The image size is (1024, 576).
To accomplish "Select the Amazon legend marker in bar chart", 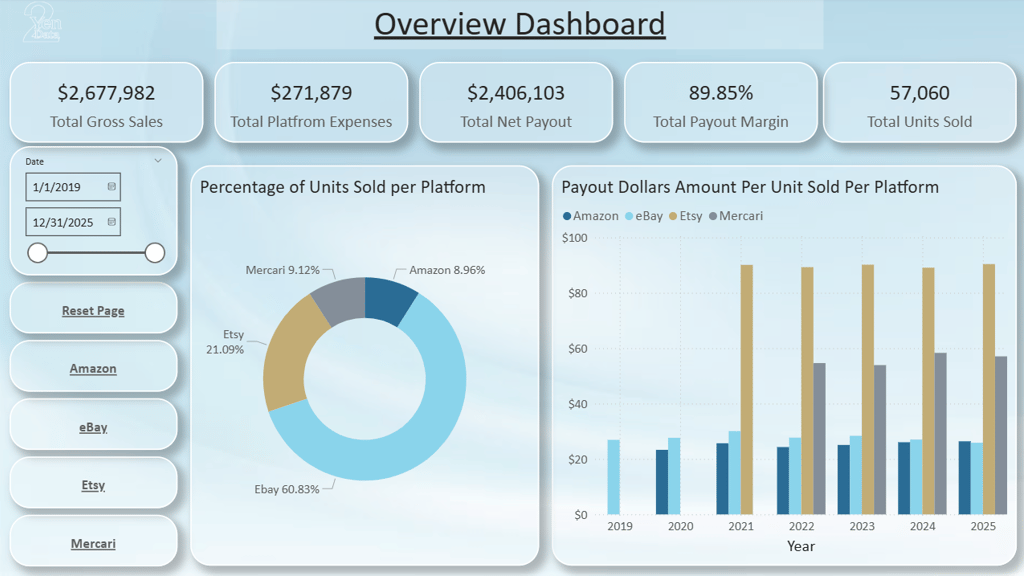I will click(x=567, y=216).
